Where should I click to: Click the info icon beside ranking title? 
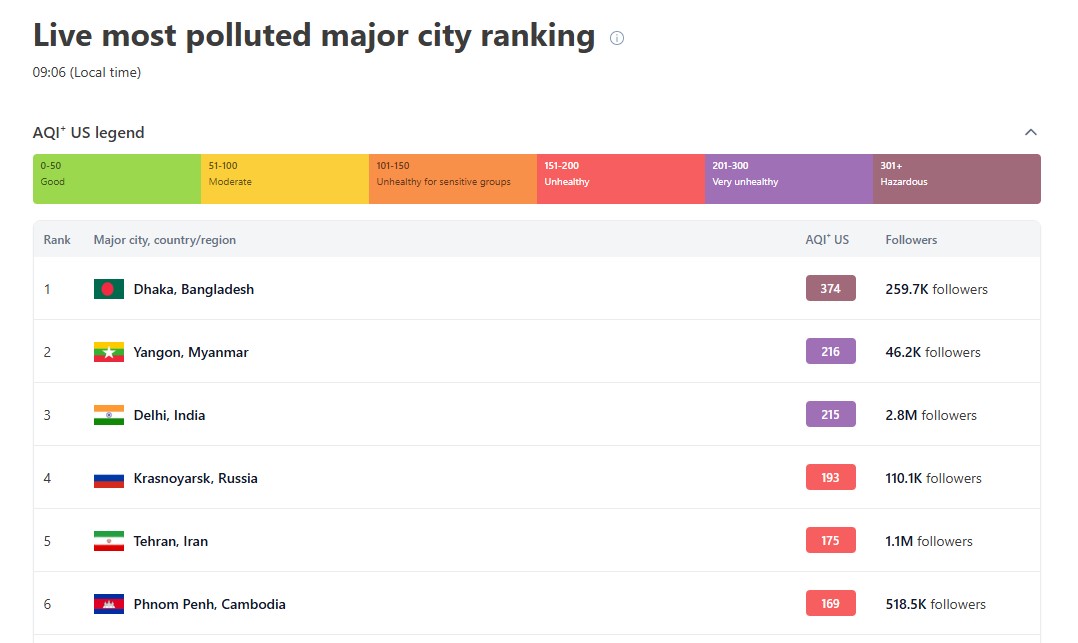coord(617,39)
